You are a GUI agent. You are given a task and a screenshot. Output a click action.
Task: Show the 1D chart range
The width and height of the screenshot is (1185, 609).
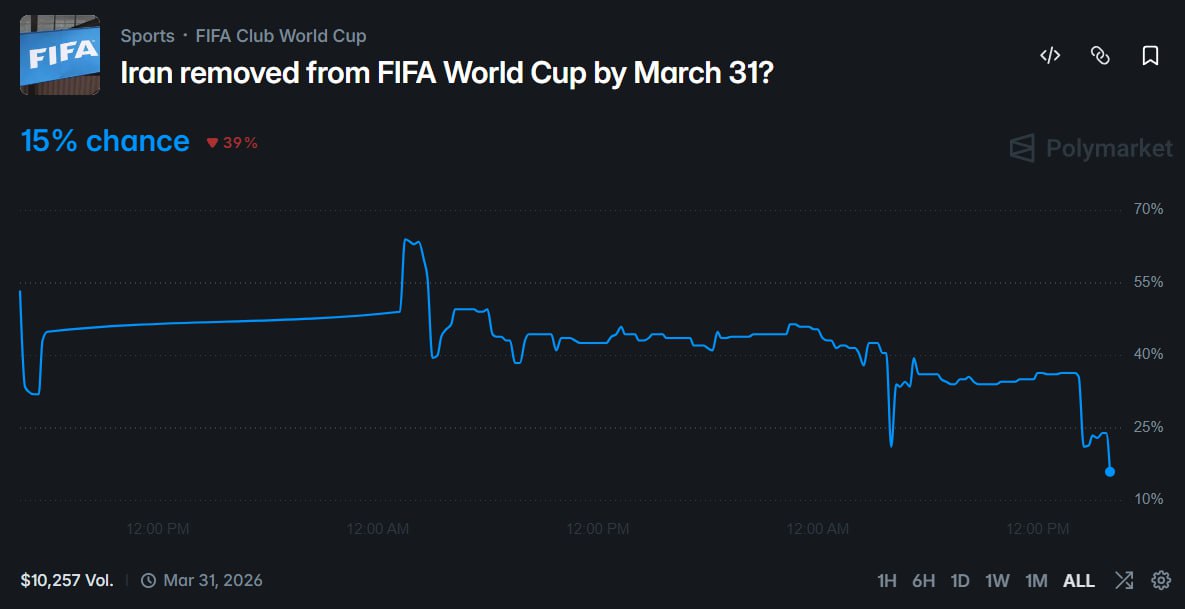coord(960,580)
